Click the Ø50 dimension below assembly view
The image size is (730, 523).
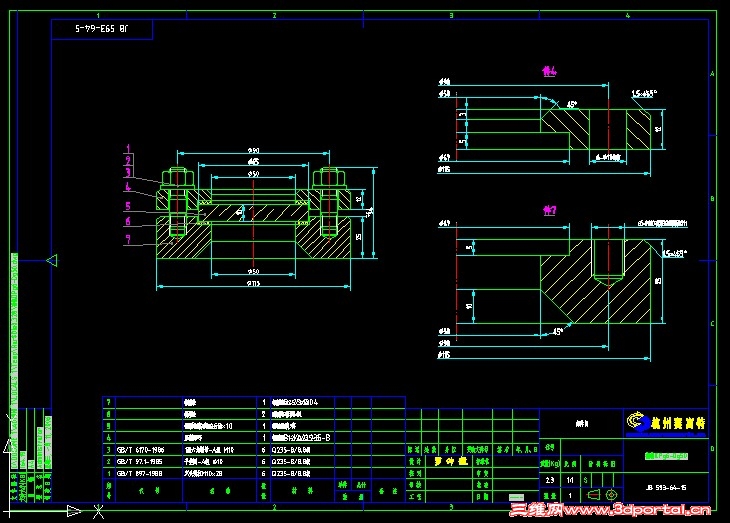[253, 271]
